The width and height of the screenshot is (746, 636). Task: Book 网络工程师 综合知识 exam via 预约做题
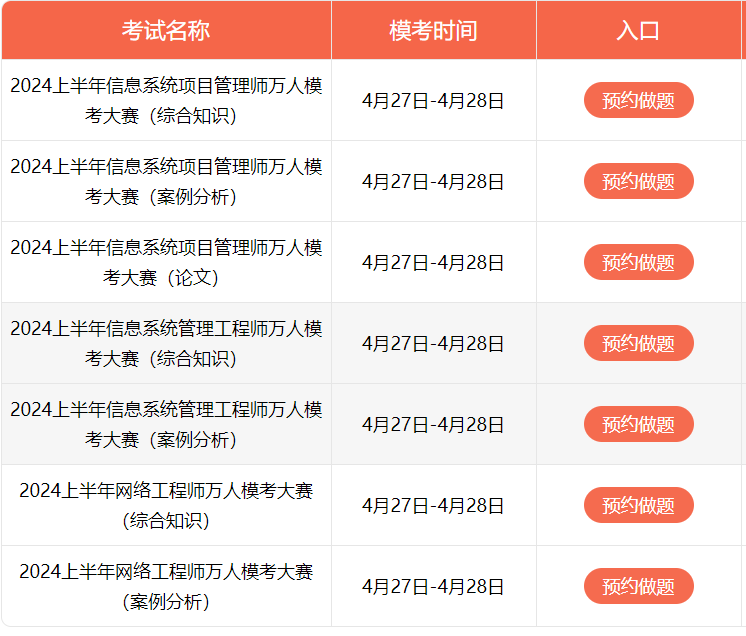pos(638,505)
